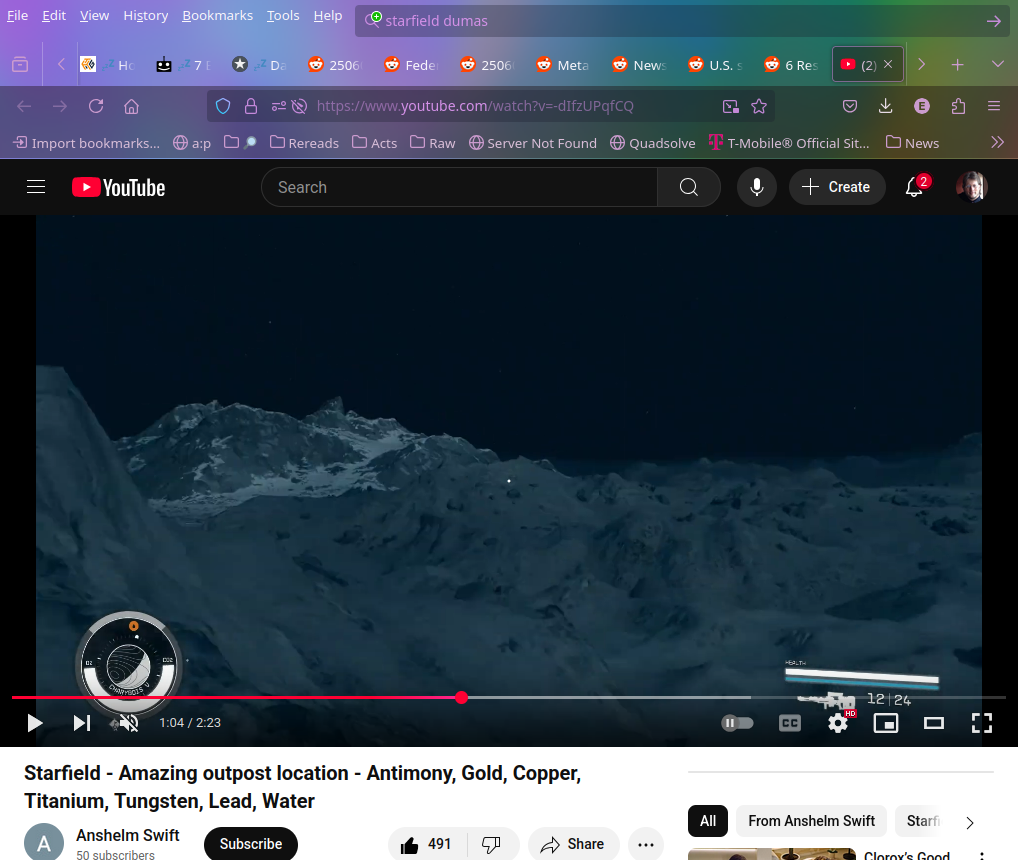Enable theater mode view
1018x860 pixels.
934,723
